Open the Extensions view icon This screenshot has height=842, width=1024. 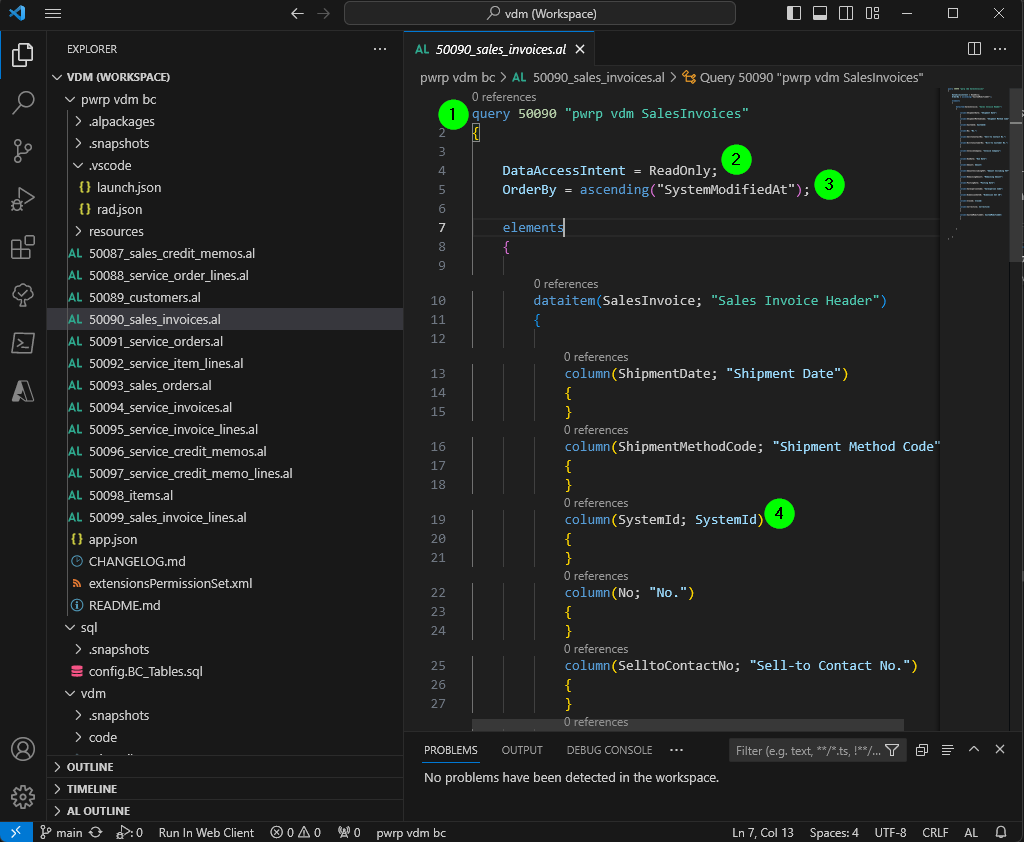[23, 248]
